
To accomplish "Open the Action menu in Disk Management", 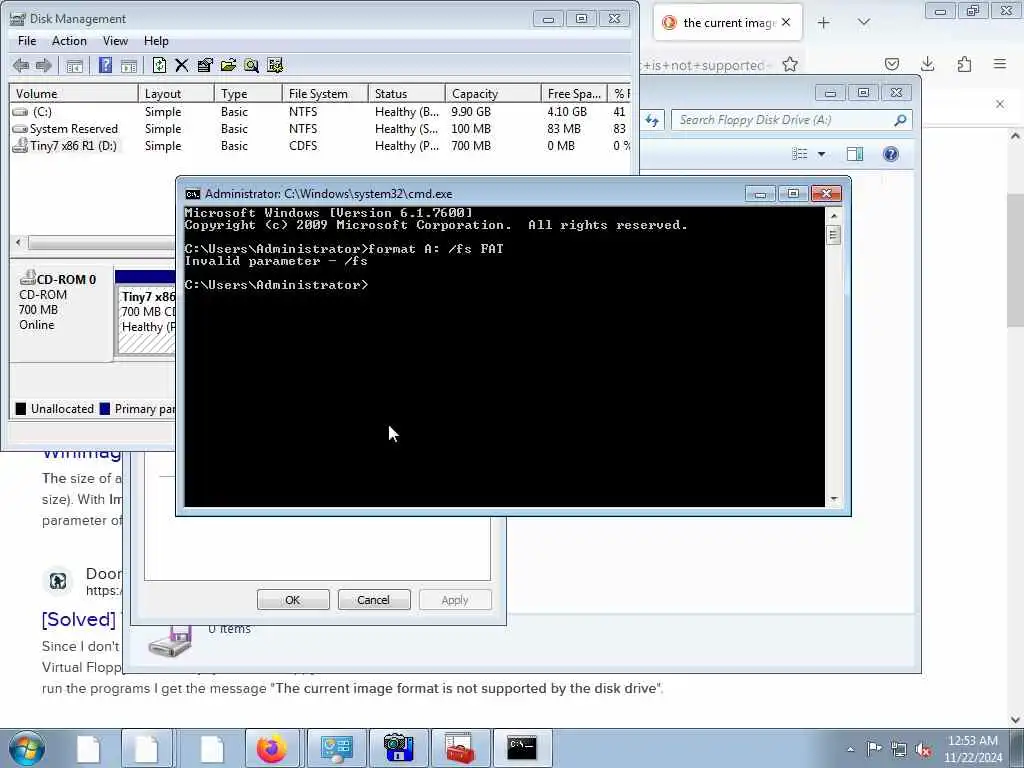I will [x=69, y=40].
